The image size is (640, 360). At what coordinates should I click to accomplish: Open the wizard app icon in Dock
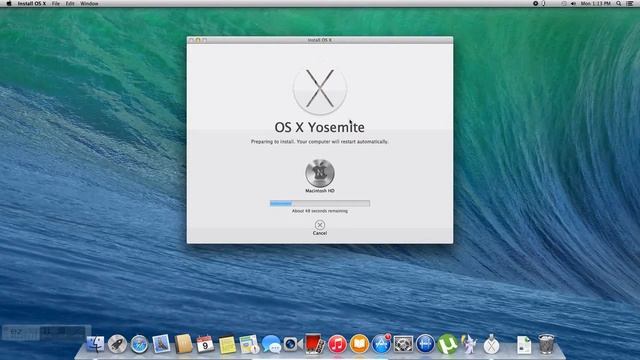tap(469, 344)
